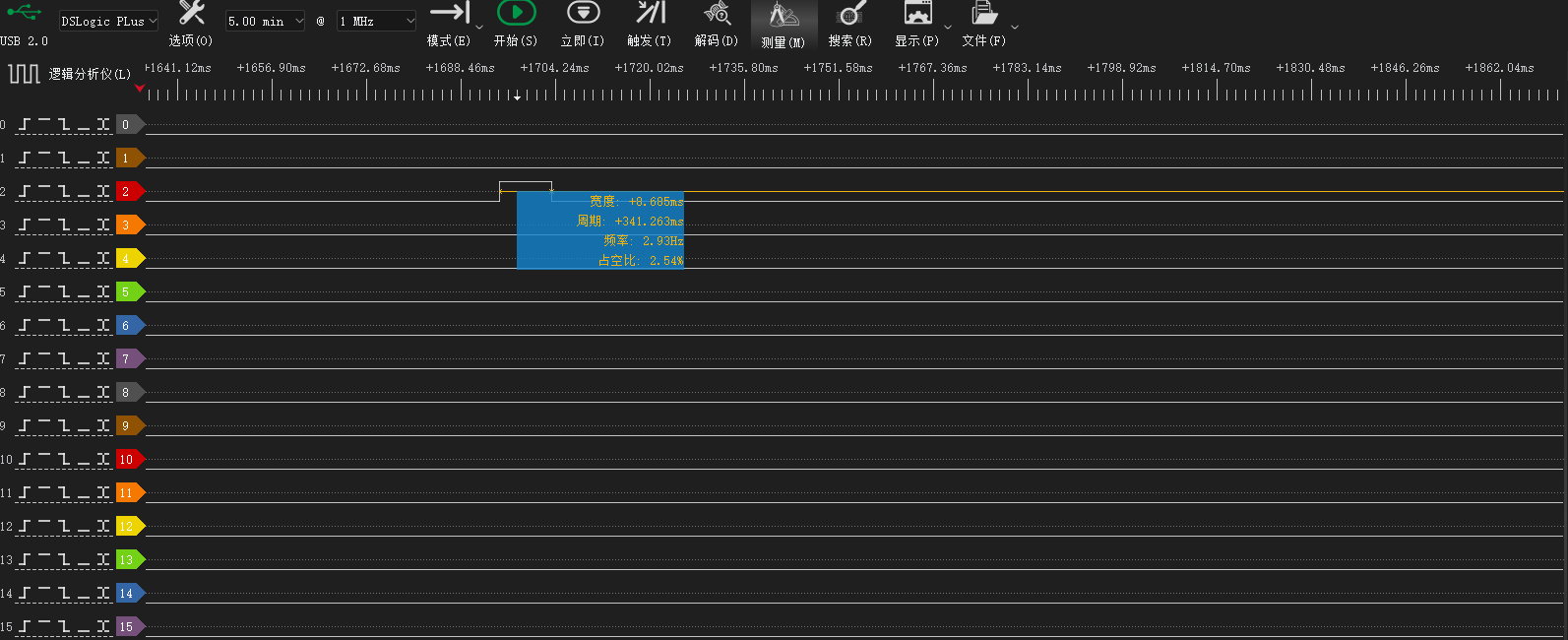Start capture with 开始(S) button
Viewport: 1568px width, 640px height.
pyautogui.click(x=516, y=24)
